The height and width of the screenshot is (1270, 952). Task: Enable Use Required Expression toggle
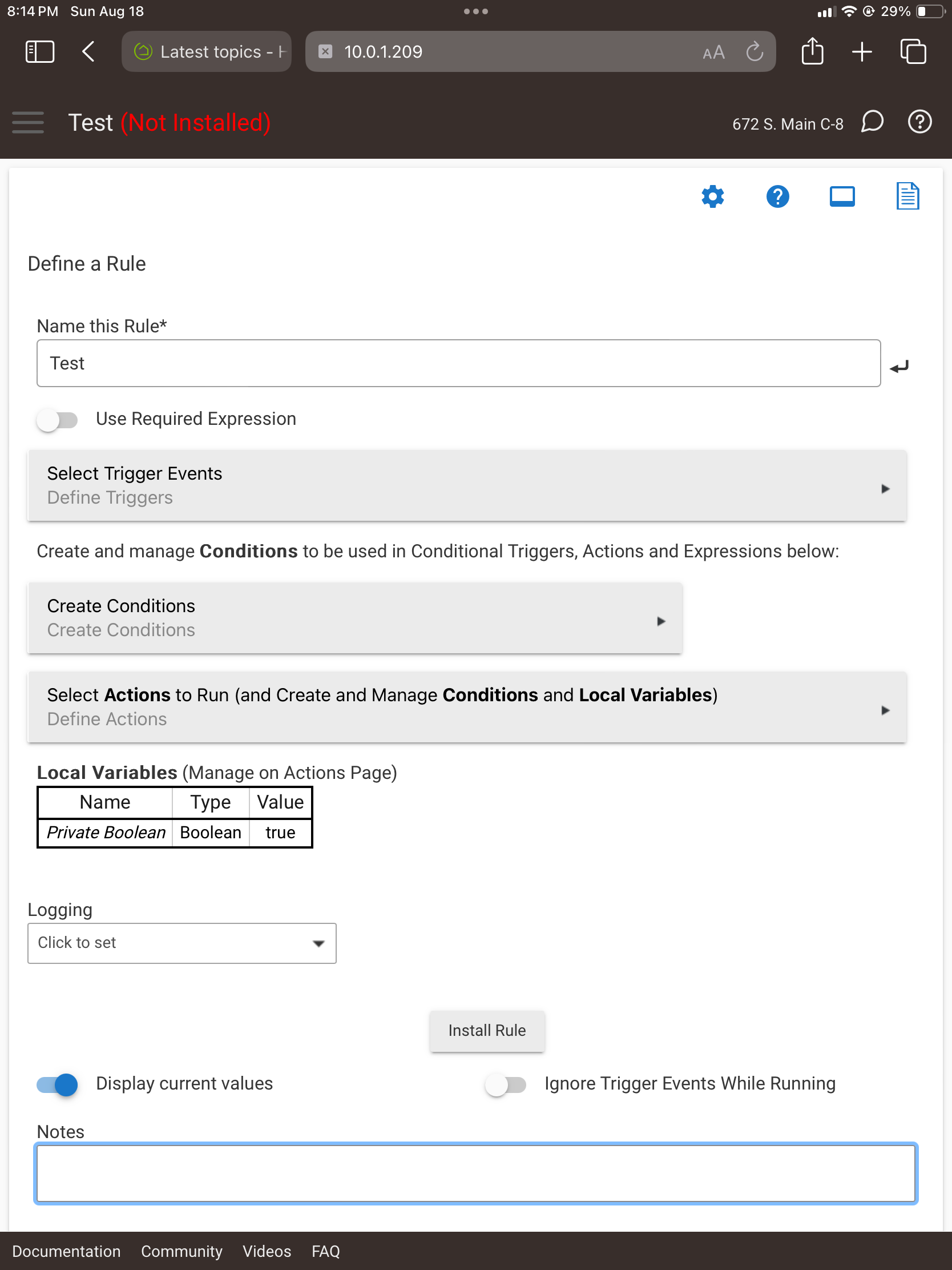58,420
